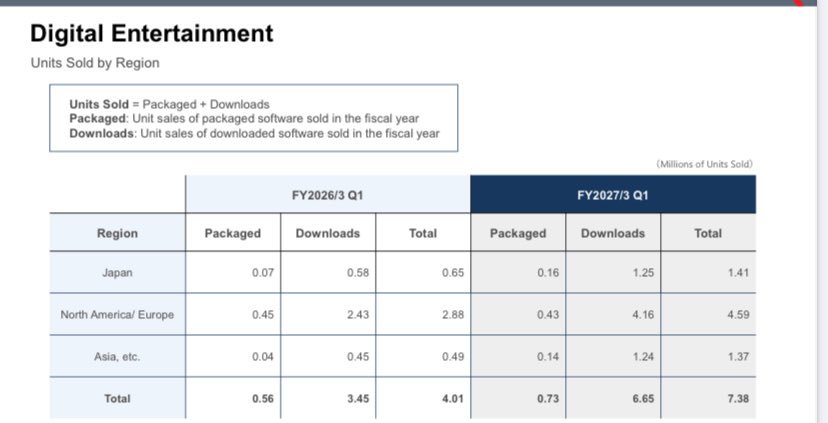Click the bold FY2027 packaged total 0.73
Screen dimensions: 828x423
pos(548,399)
